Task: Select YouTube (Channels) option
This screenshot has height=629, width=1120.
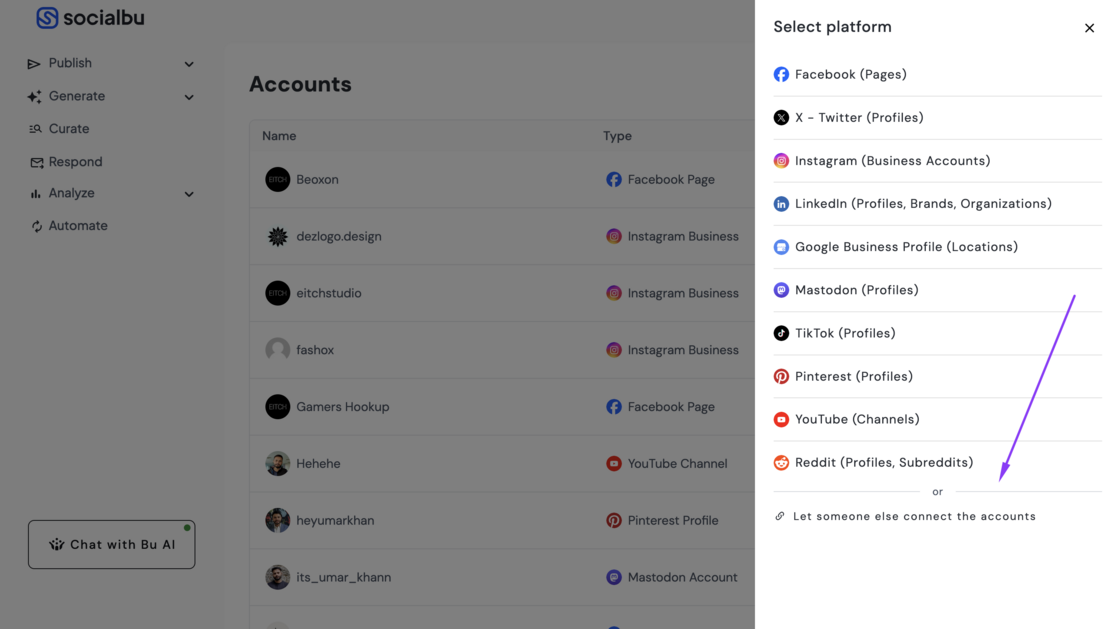Action: tap(857, 420)
